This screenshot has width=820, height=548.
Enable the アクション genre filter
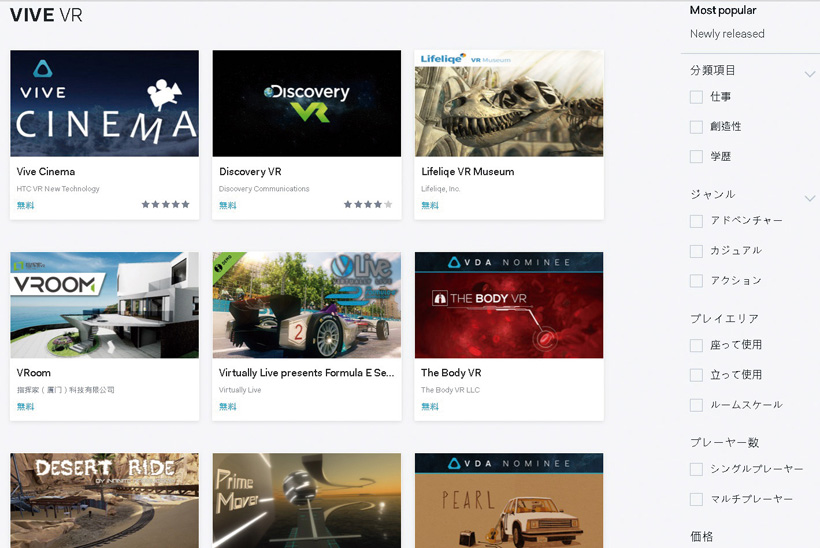(x=696, y=281)
